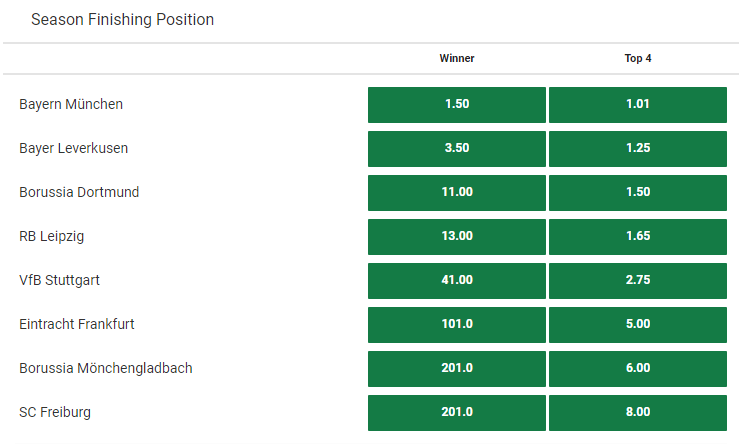
Task: Select VfB Stuttgart Winner odds 41.00
Action: 457,281
